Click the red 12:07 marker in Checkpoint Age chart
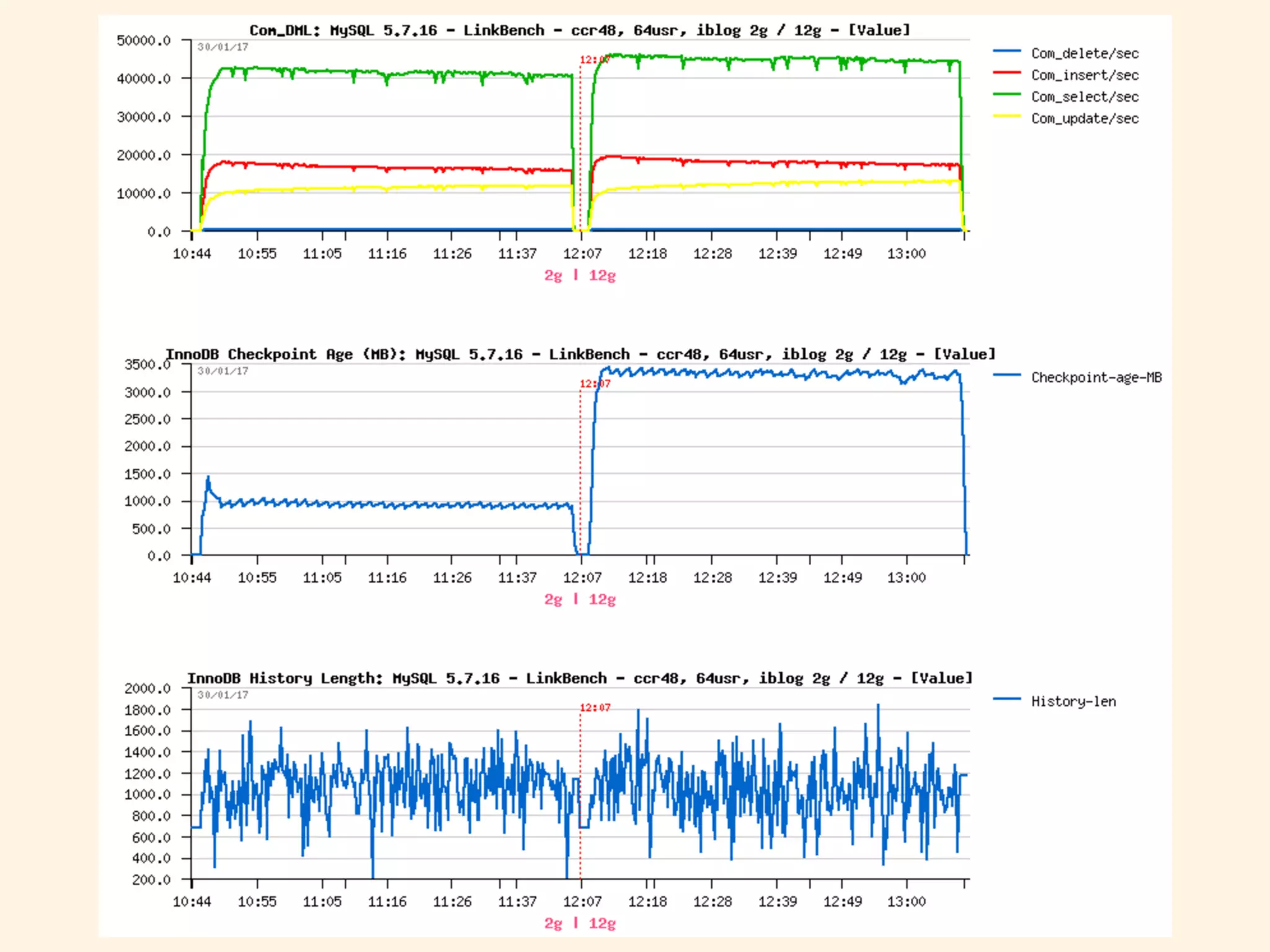The height and width of the screenshot is (952, 1270). coord(595,384)
